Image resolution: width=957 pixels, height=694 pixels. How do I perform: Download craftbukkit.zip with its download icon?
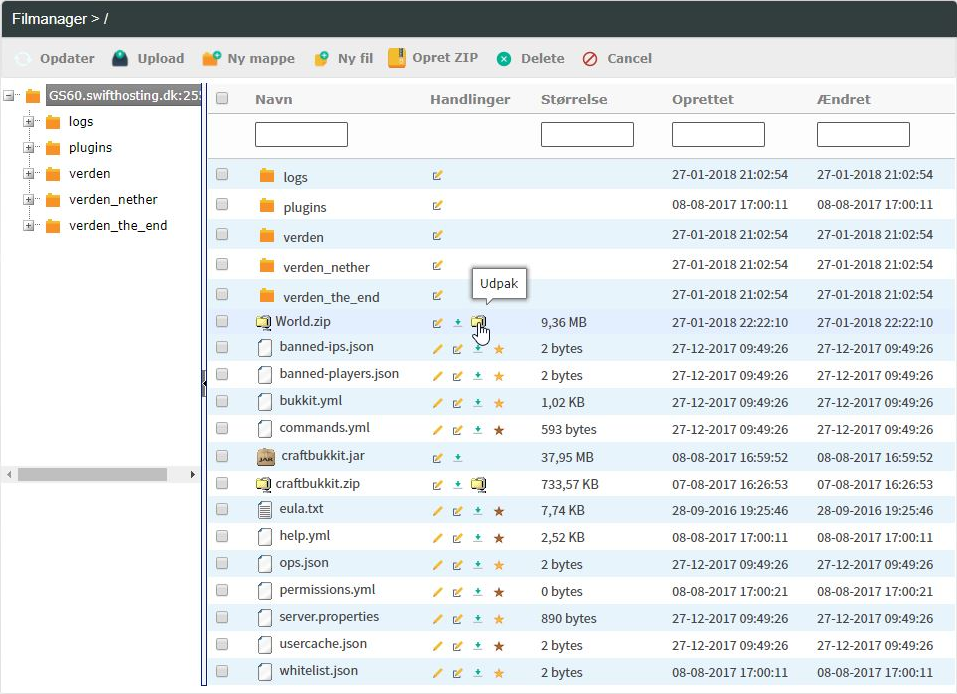pyautogui.click(x=458, y=485)
